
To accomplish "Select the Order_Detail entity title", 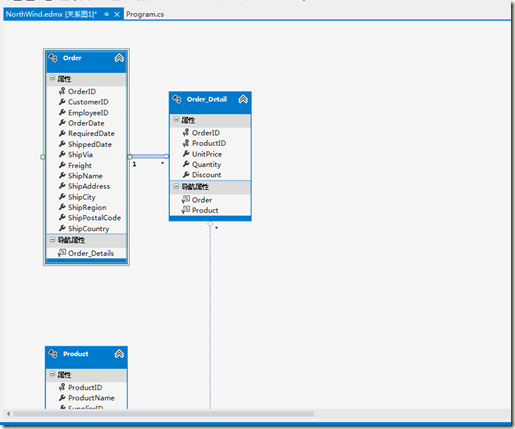I will pos(207,99).
